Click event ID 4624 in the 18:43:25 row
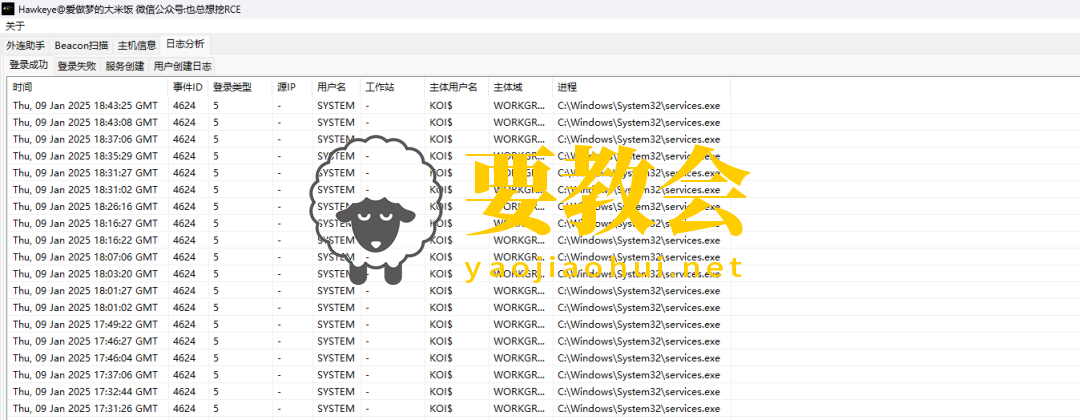 coord(184,105)
